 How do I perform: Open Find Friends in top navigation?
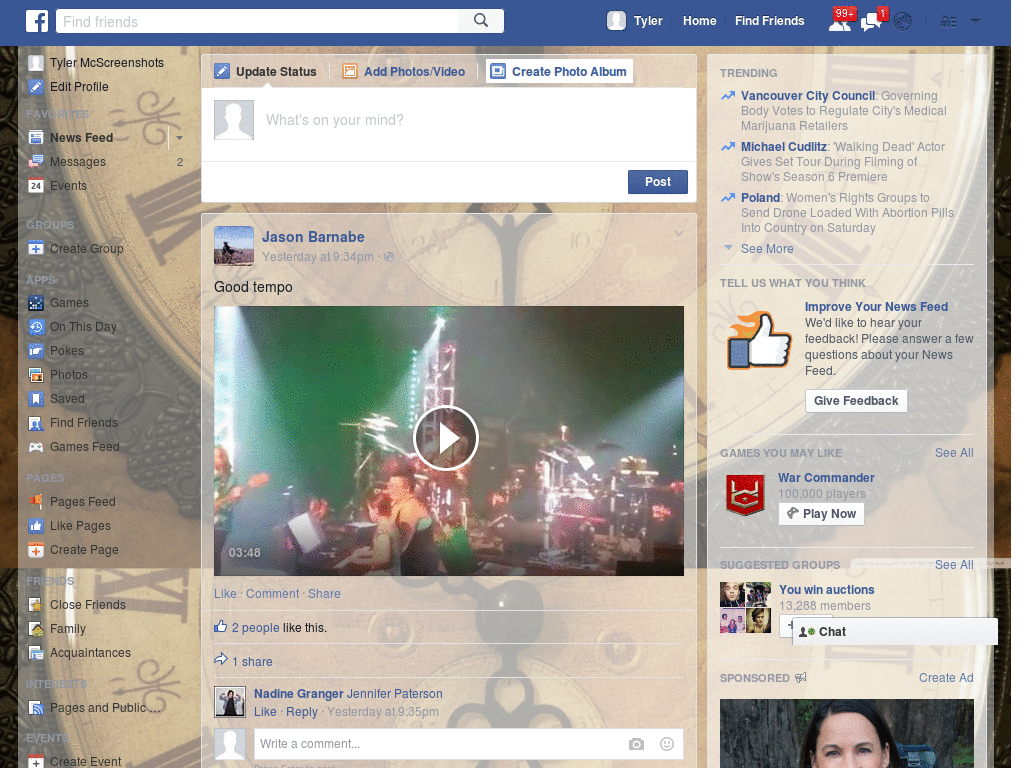pos(769,21)
